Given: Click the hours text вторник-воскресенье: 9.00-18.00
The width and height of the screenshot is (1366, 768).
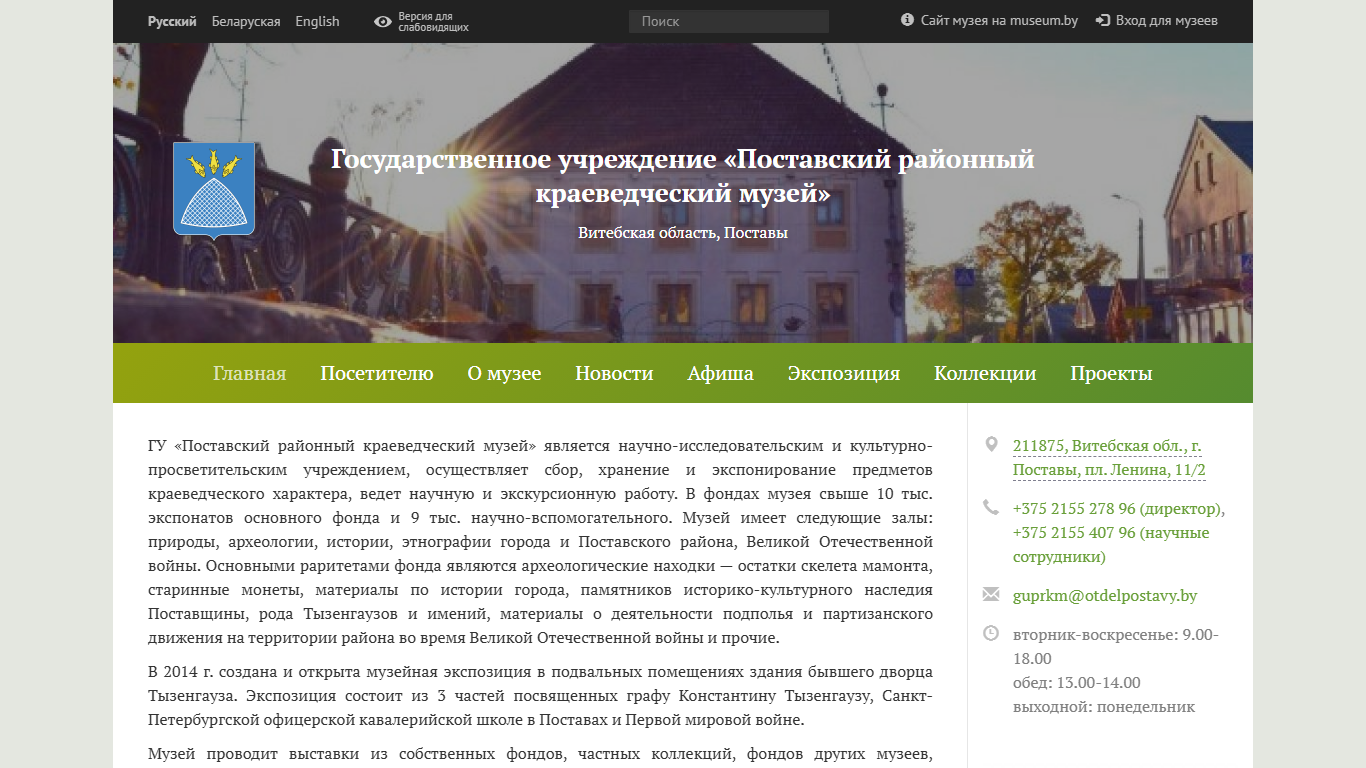Looking at the screenshot, I should click(1116, 646).
